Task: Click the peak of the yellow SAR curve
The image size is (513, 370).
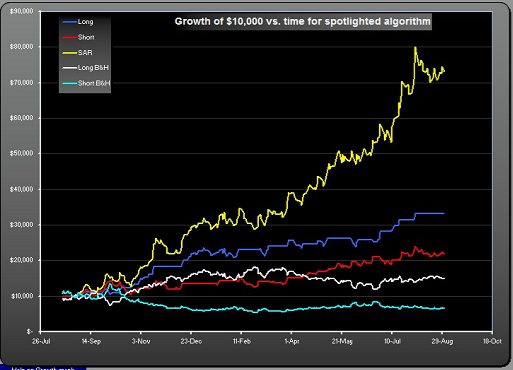Action: click(415, 48)
